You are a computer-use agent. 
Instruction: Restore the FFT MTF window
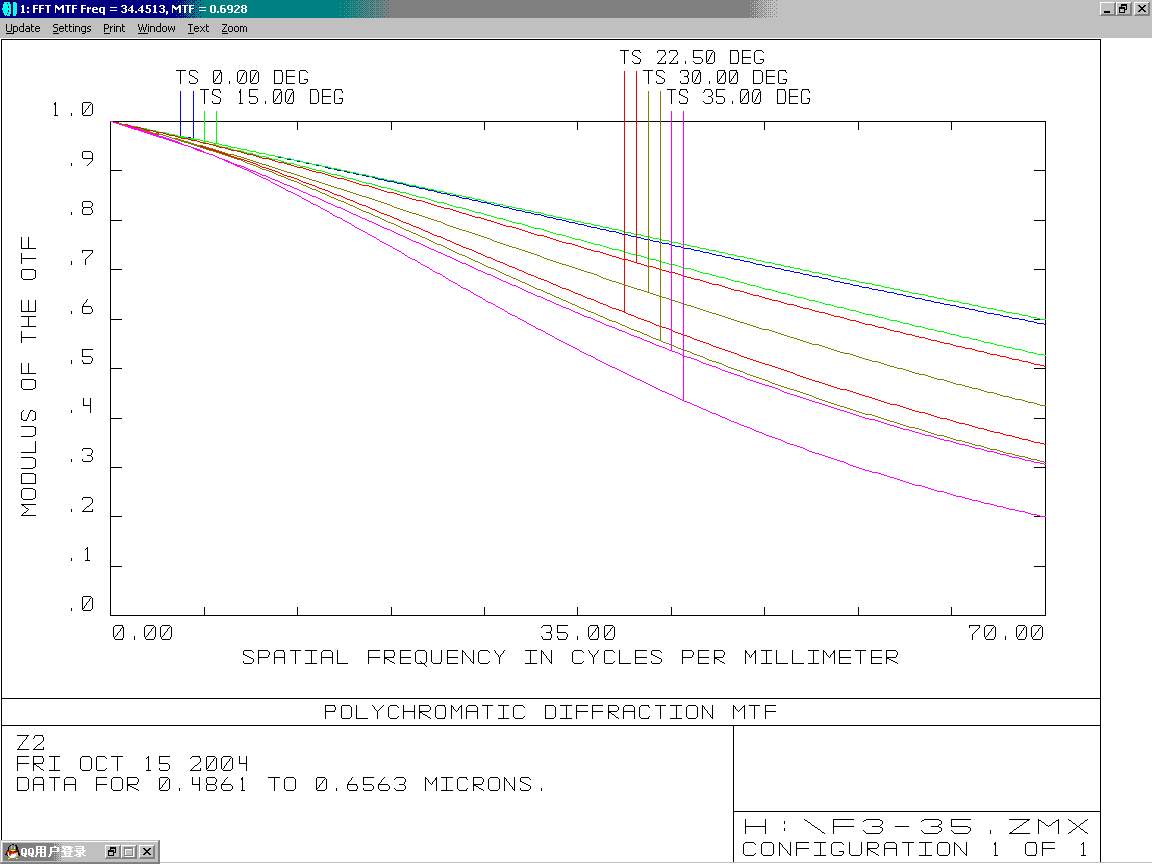(1123, 9)
